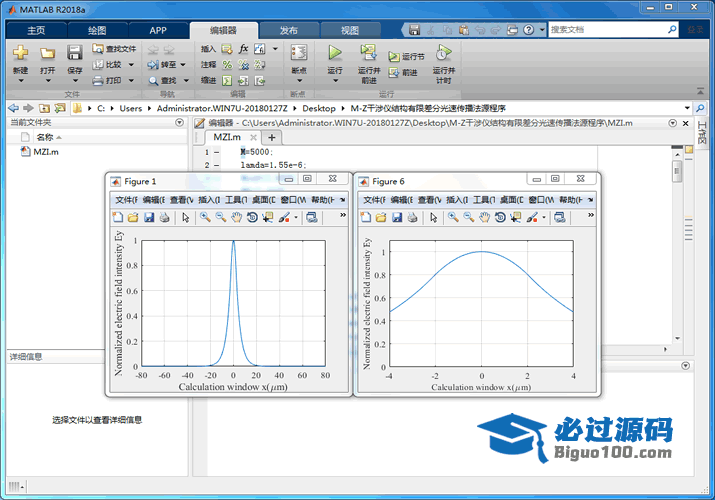This screenshot has width=715, height=500.
Task: Click browse for folder icon in address bar
Action: (60, 108)
